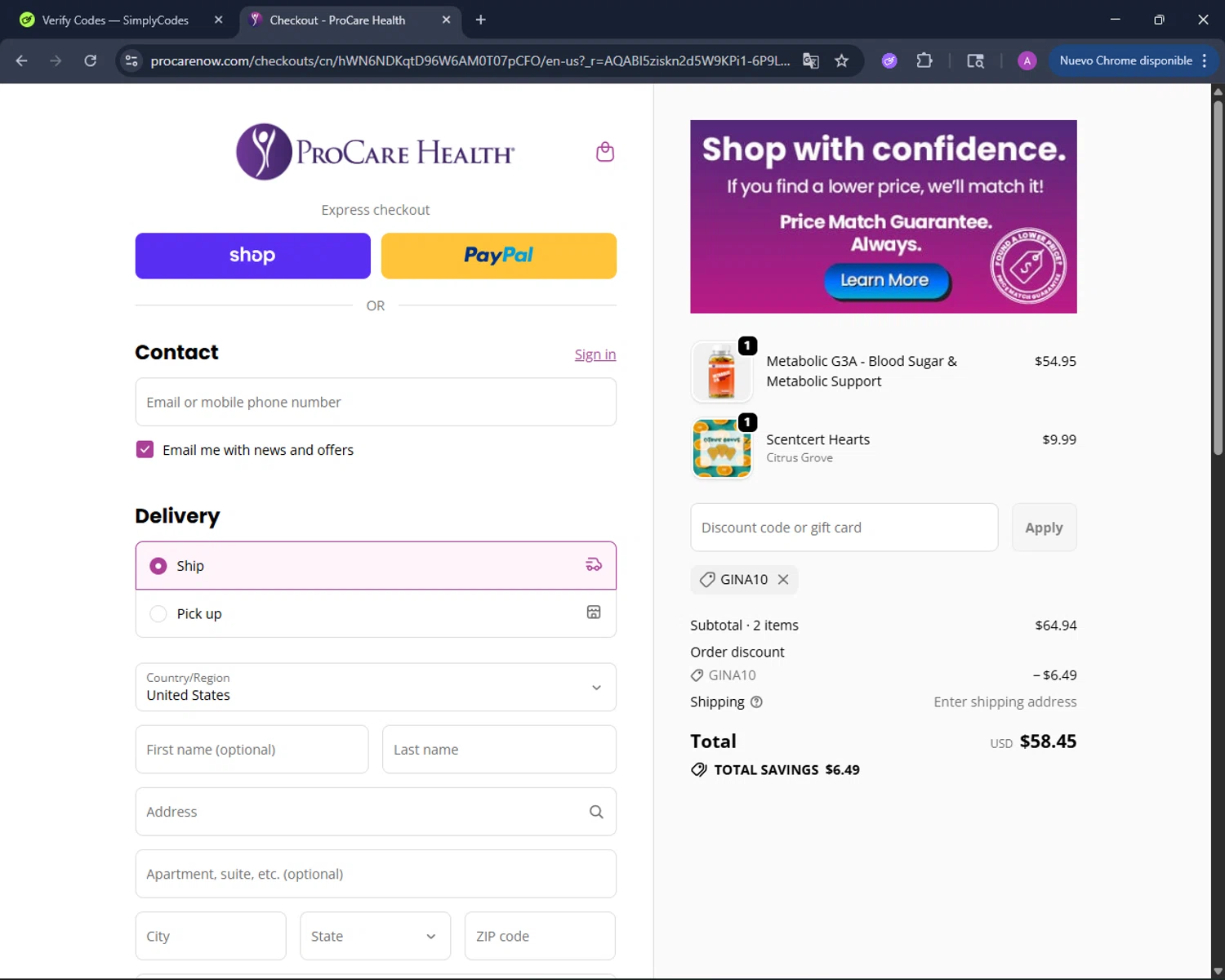
Task: Click the Scentcert Hearts product thumbnail
Action: tap(721, 448)
